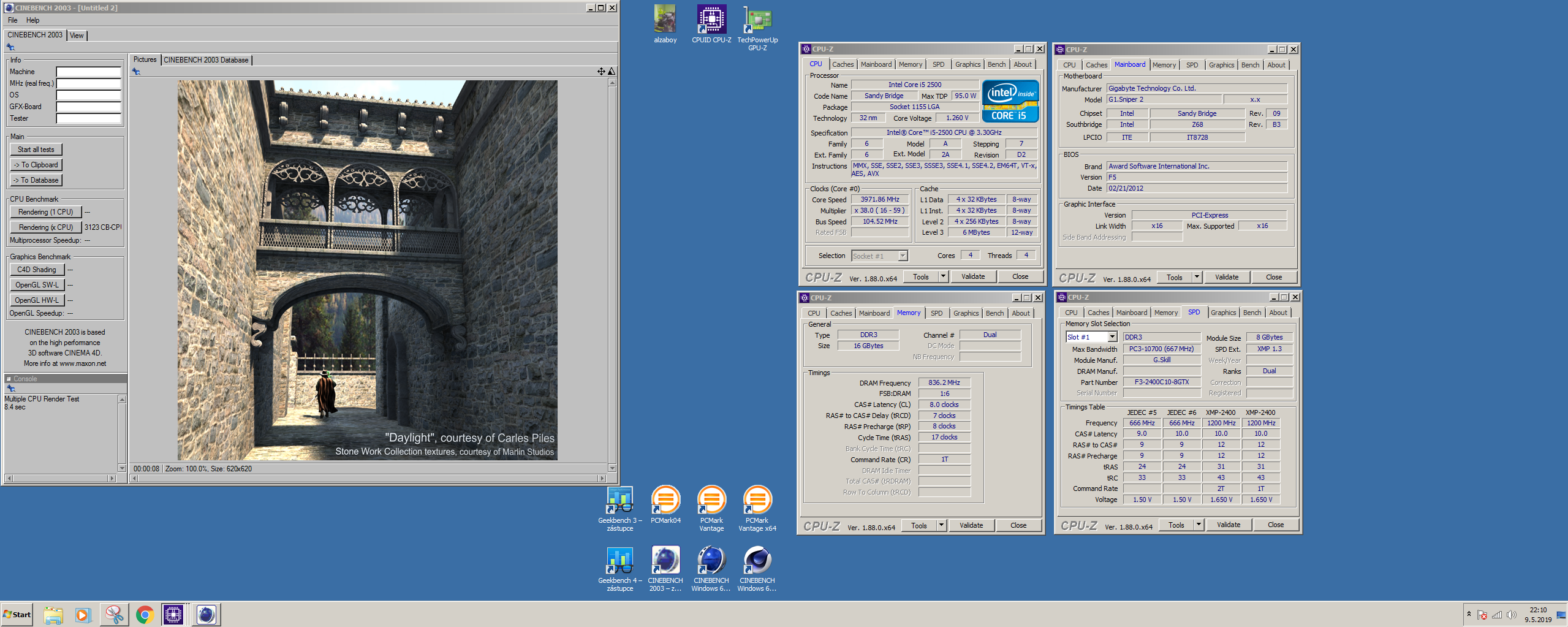Open CPUID CPU-Z desktop shortcut
This screenshot has width=1568, height=627.
(711, 25)
